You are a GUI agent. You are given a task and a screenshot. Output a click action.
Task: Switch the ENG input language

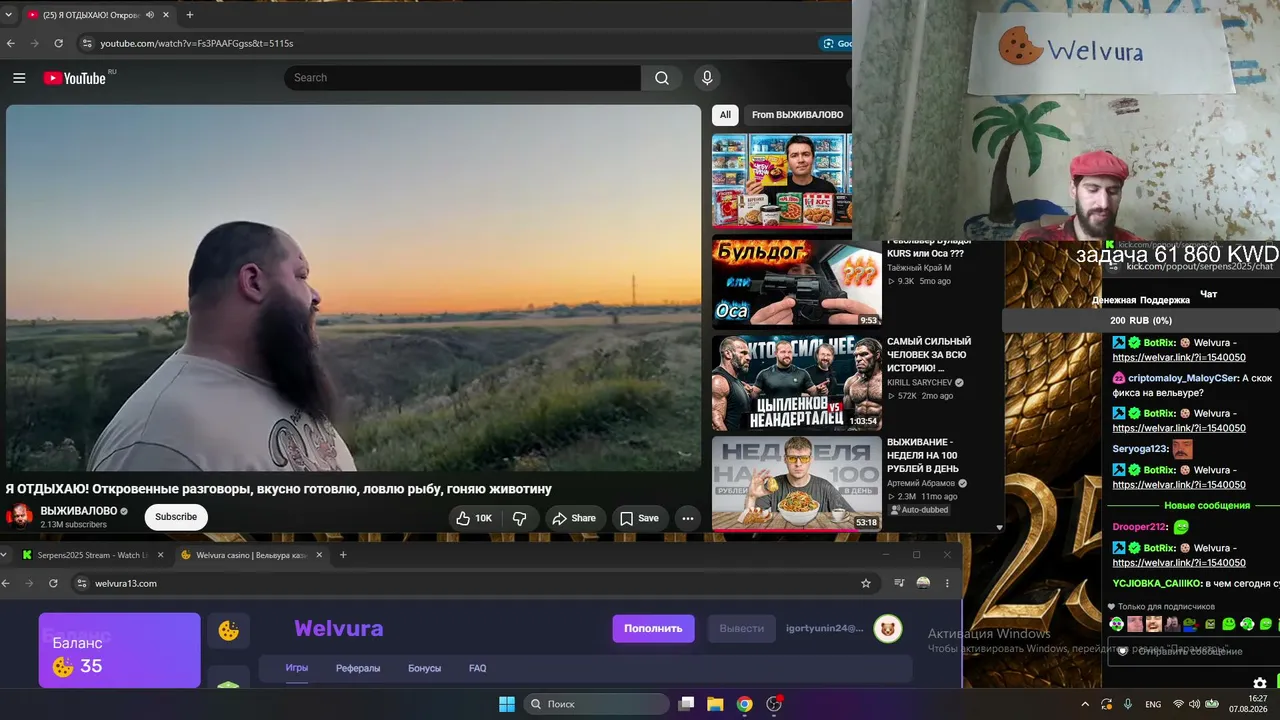pyautogui.click(x=1153, y=704)
